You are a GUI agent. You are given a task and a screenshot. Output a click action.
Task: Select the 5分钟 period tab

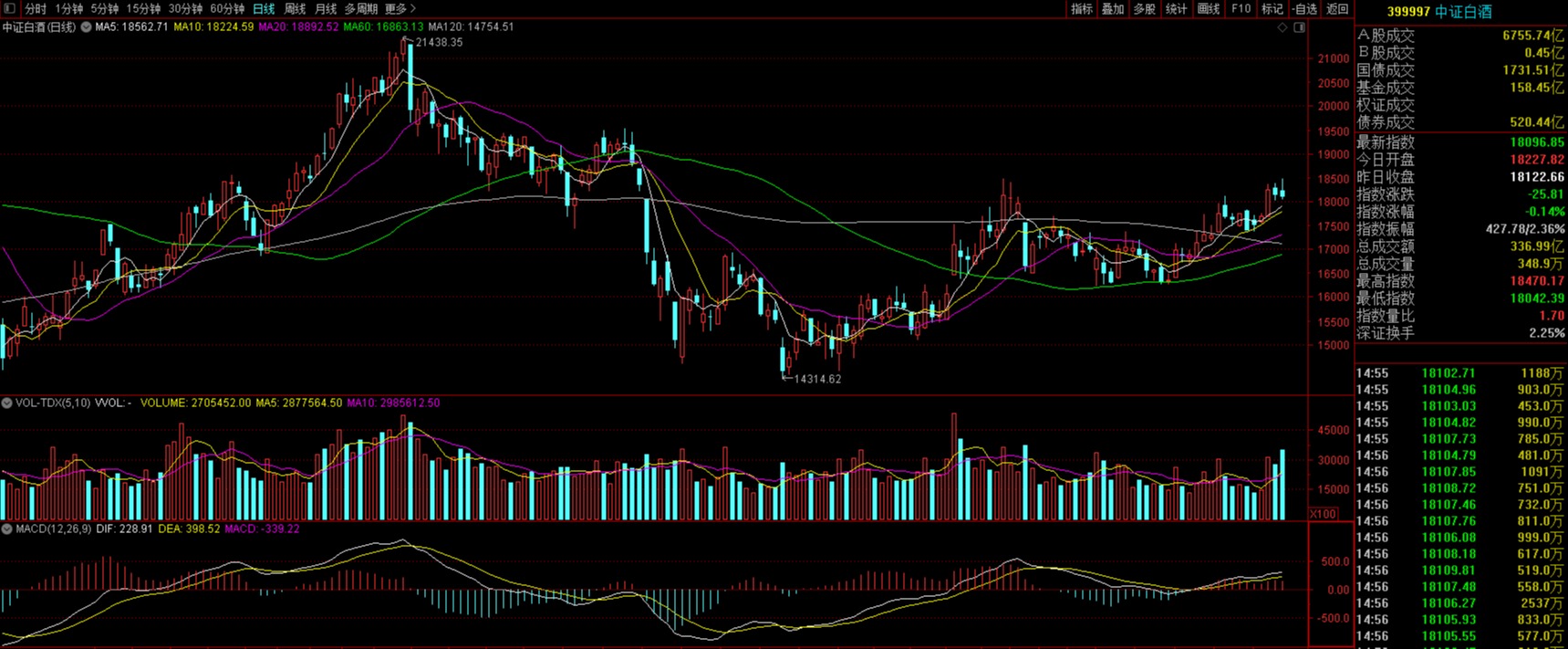104,9
